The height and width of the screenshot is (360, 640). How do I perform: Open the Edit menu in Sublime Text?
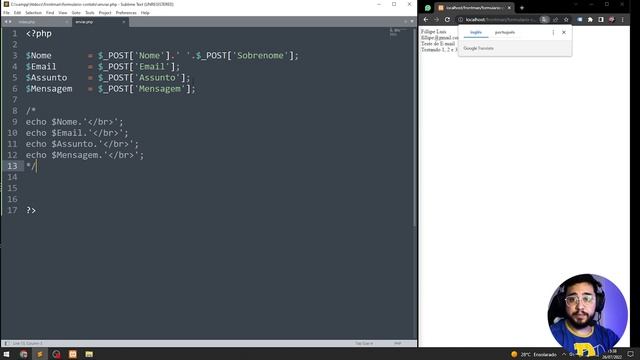[x=17, y=13]
